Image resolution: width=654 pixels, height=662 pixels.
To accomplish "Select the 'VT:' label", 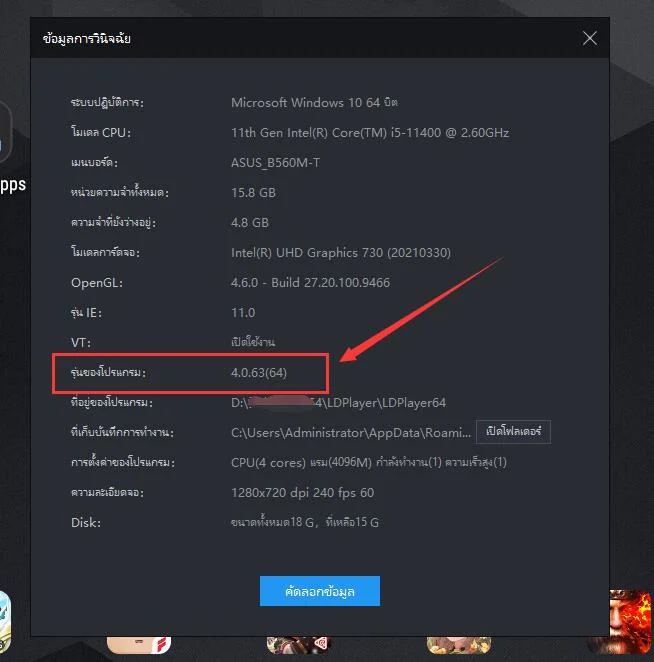I will pyautogui.click(x=81, y=342).
